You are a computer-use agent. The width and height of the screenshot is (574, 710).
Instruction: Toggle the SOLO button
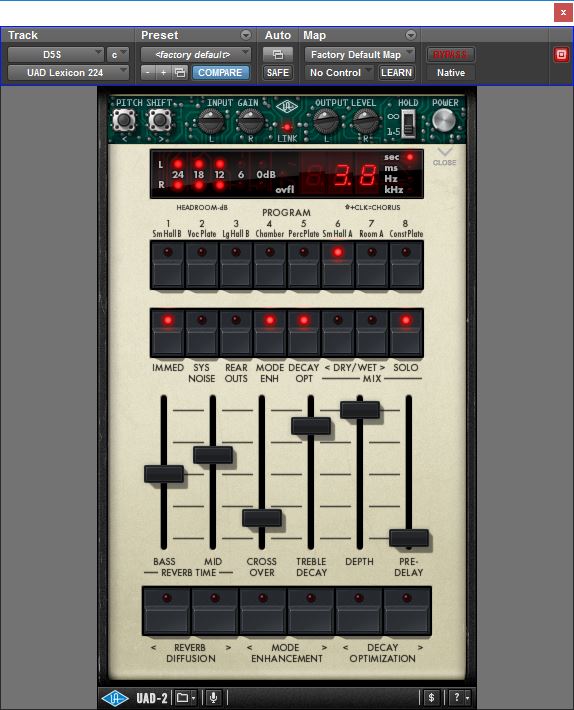406,333
